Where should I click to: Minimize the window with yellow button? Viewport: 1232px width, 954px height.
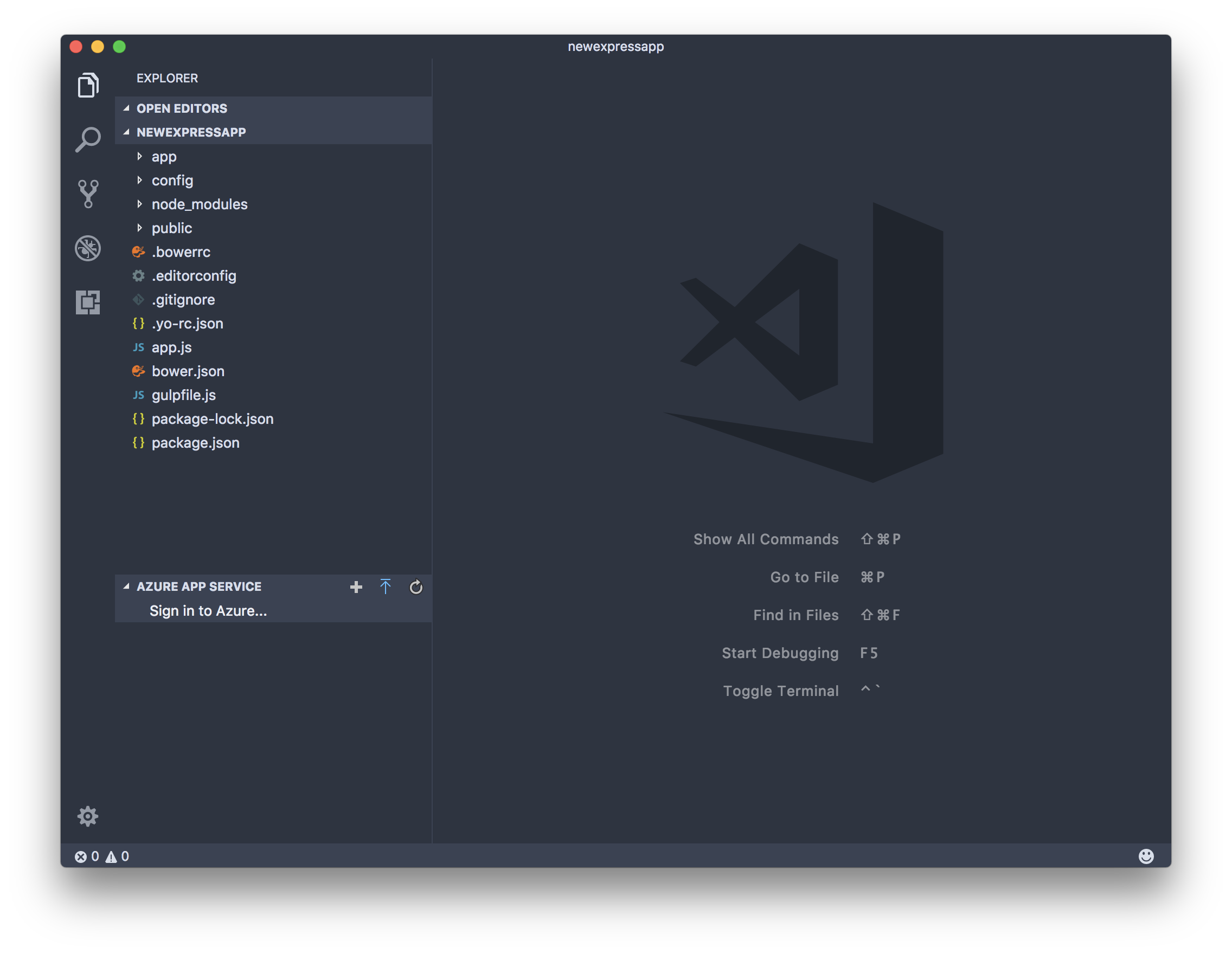98,46
